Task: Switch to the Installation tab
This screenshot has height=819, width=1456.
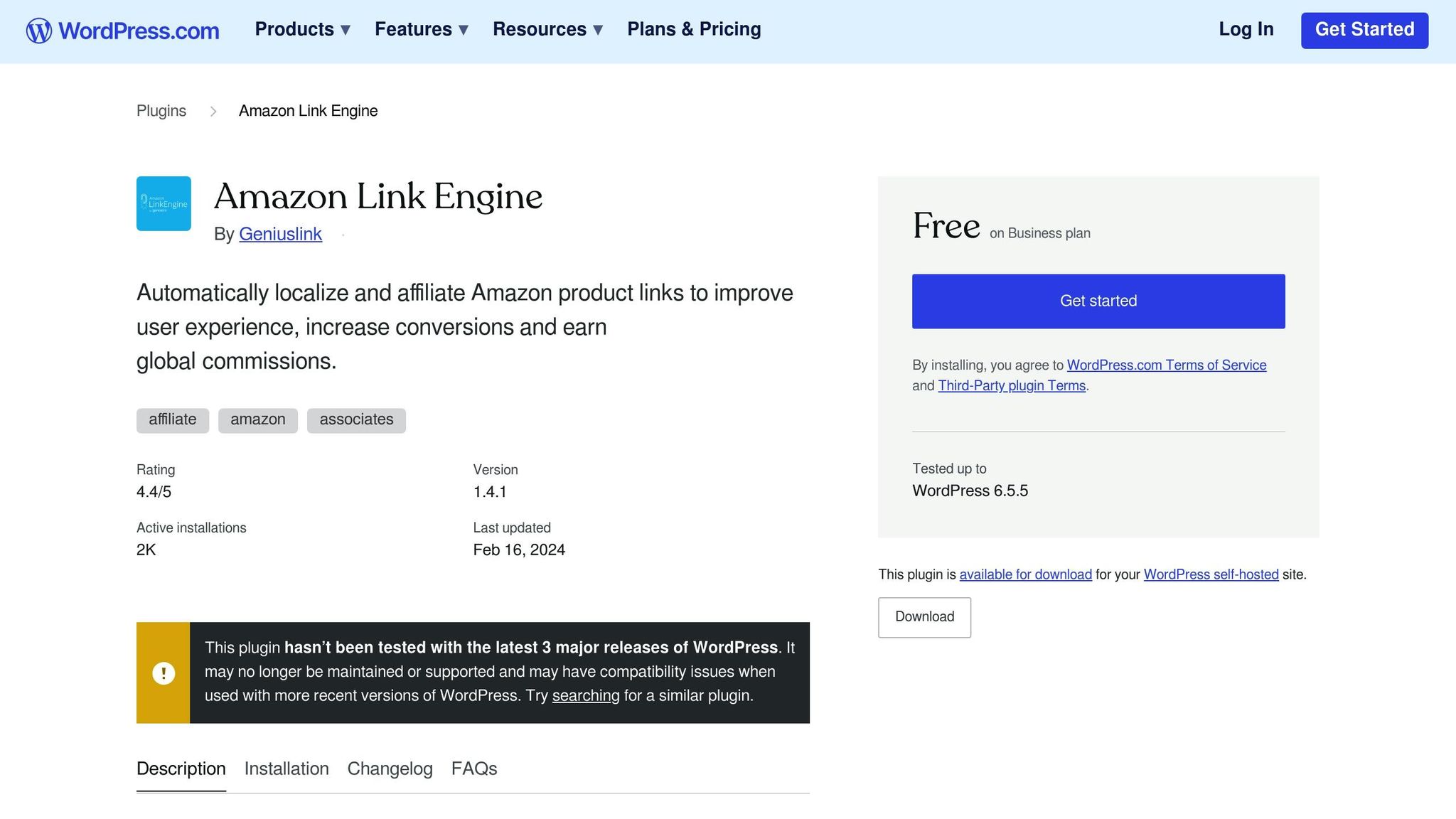Action: [287, 769]
